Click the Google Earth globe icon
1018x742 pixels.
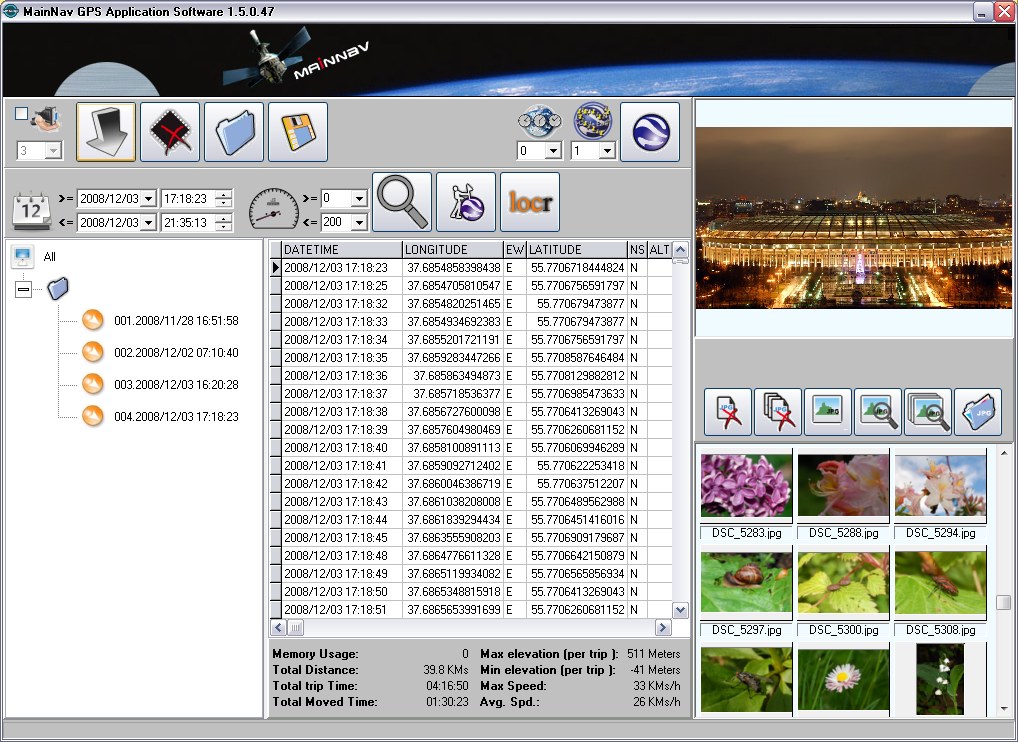pos(650,132)
